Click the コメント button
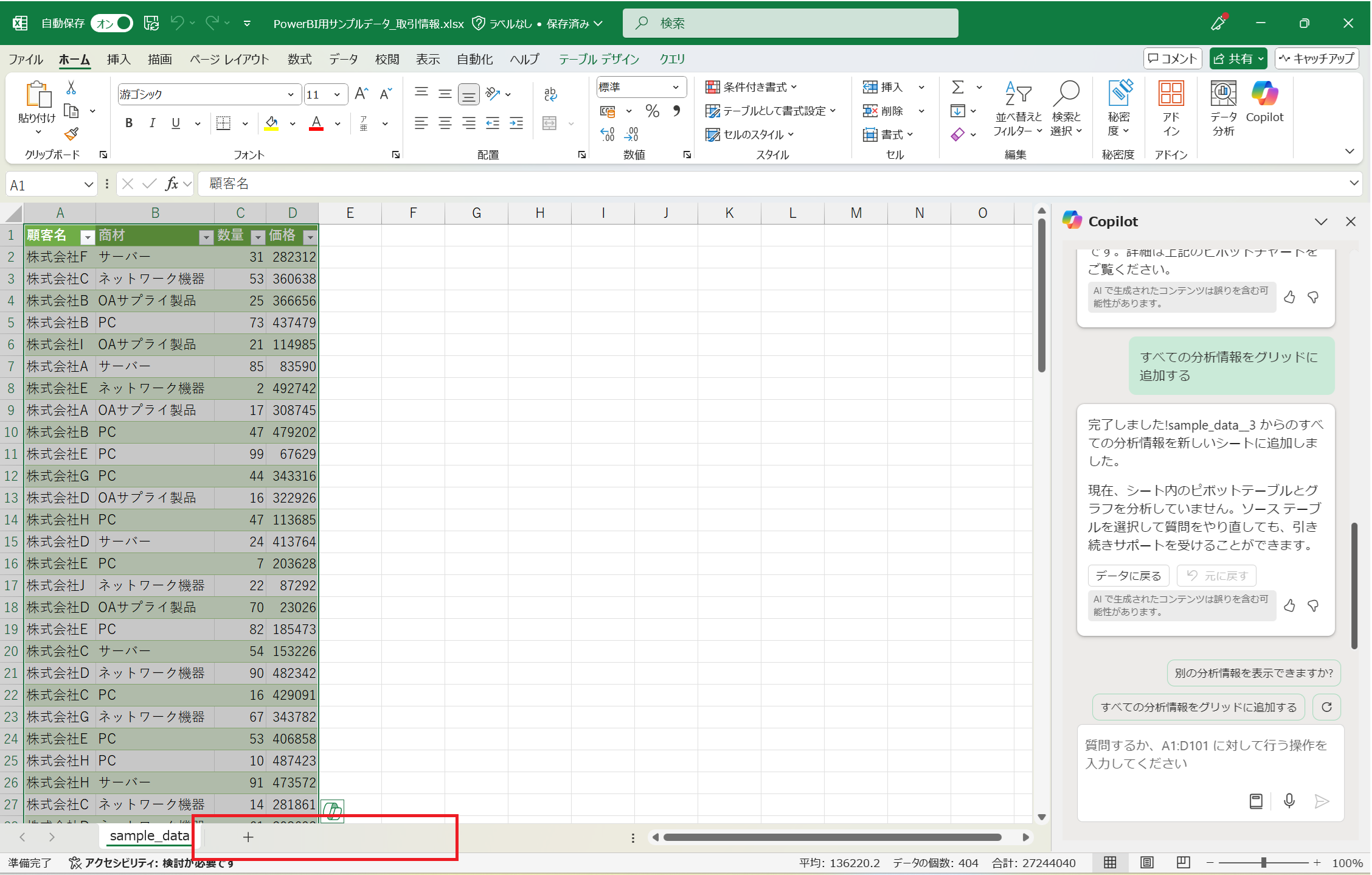Screen dimensions: 1372x875 coord(1173,58)
